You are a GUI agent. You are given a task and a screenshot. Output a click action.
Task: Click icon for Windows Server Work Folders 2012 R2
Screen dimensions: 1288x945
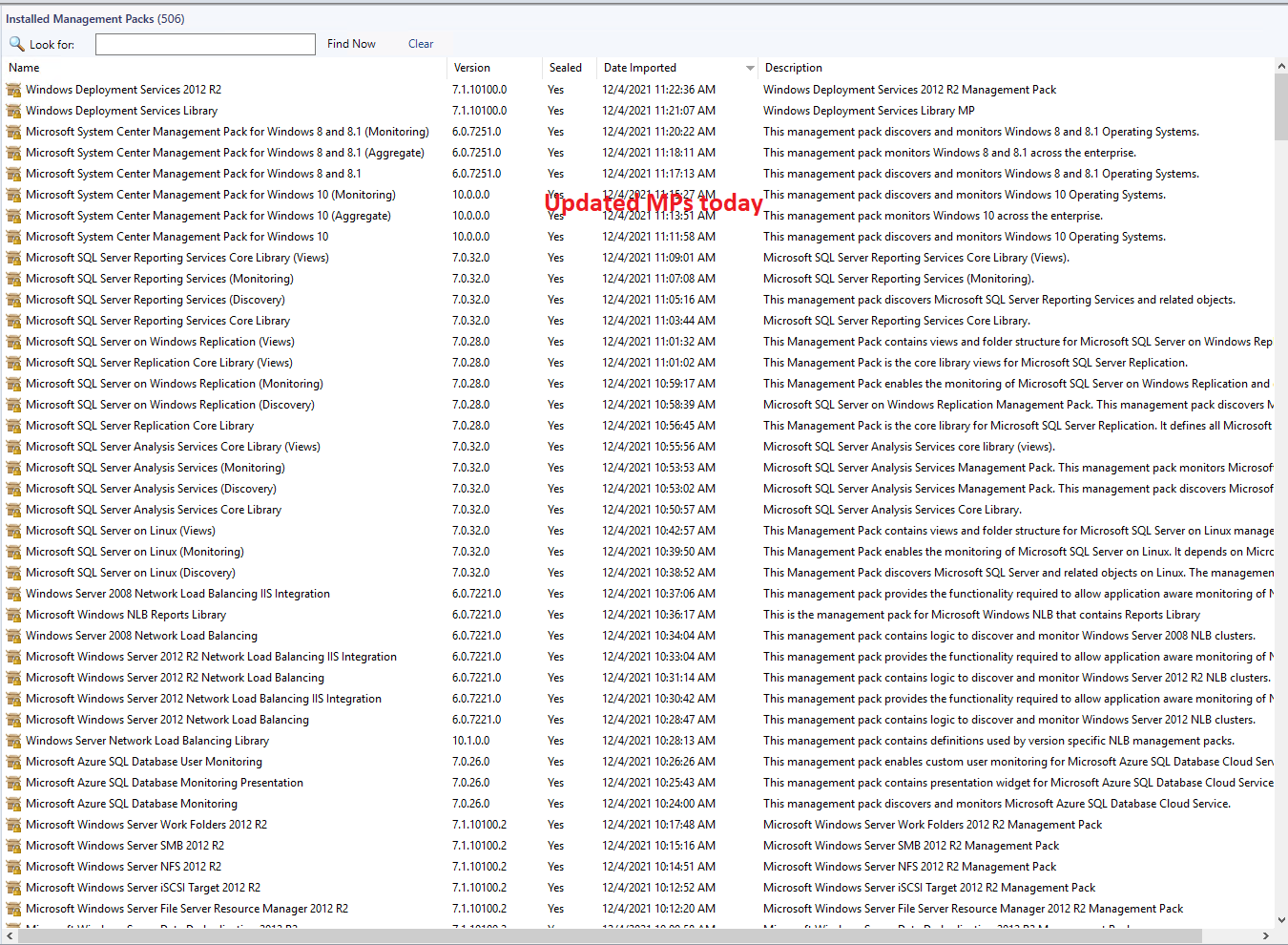[13, 825]
